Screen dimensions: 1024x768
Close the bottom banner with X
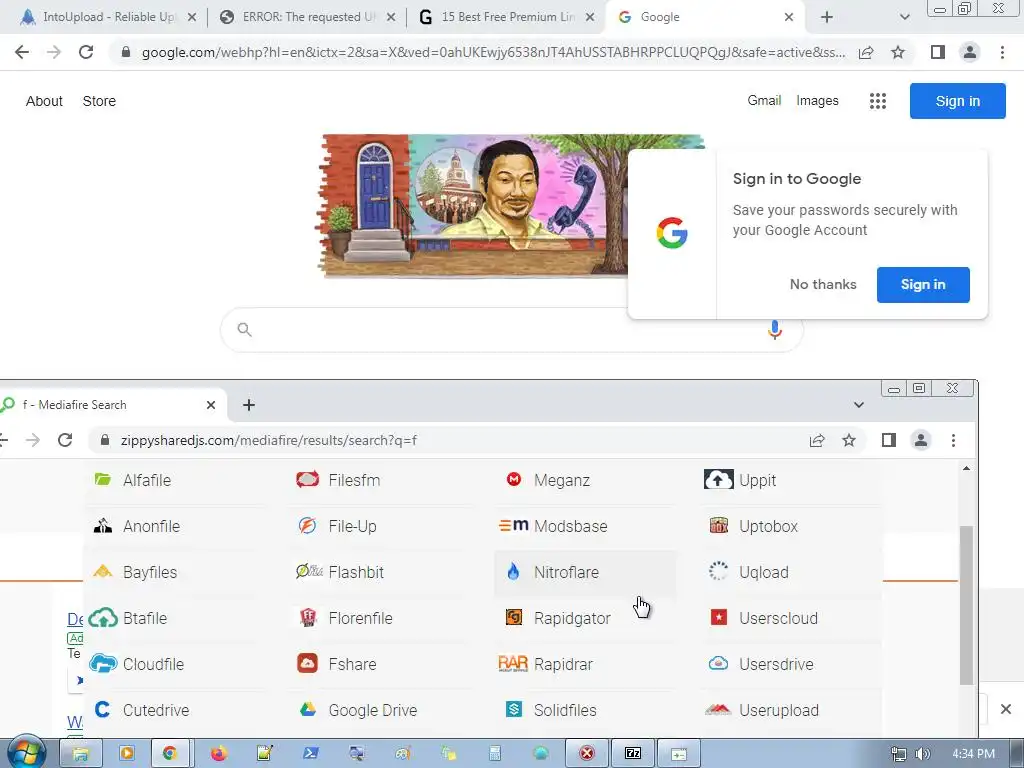pos(1006,709)
